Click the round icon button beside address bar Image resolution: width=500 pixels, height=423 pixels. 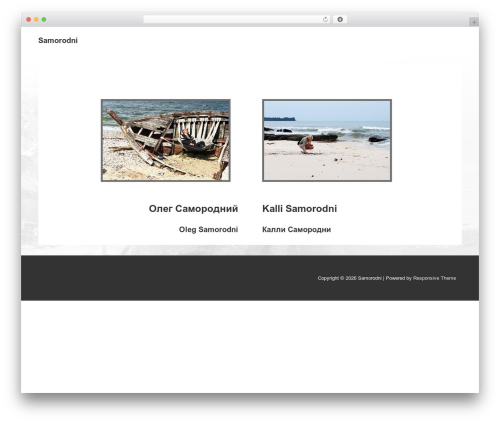340,19
